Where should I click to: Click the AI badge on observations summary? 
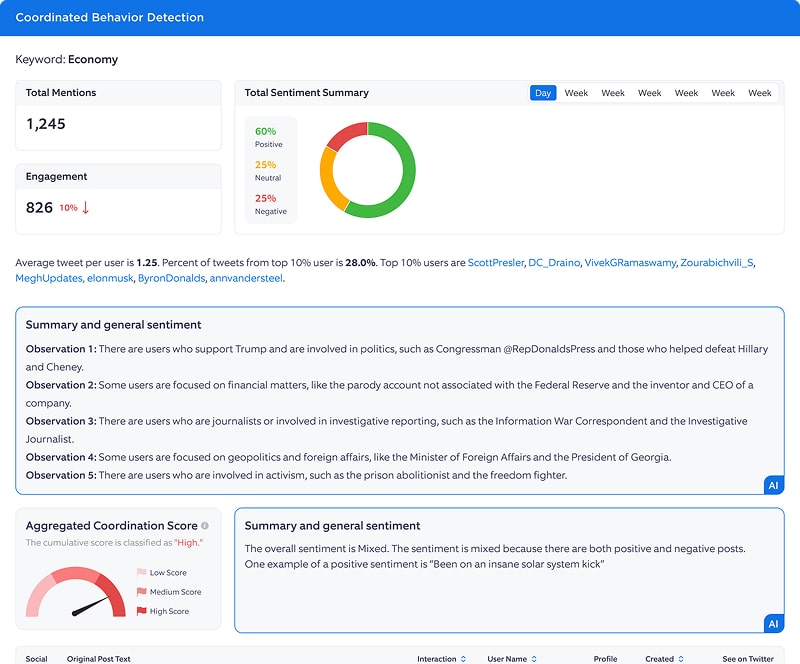(773, 485)
